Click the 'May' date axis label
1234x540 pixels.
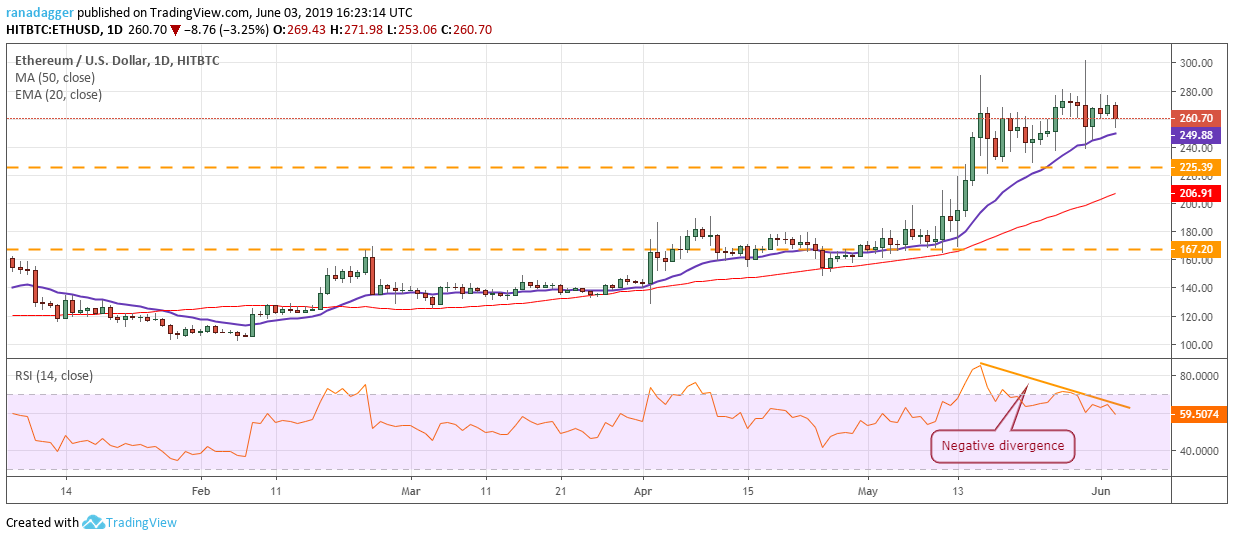tap(868, 492)
